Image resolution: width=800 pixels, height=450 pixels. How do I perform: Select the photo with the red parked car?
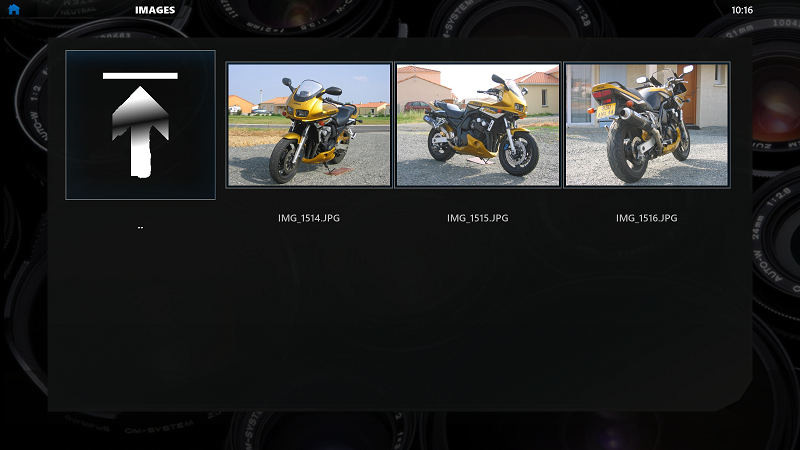coord(478,125)
